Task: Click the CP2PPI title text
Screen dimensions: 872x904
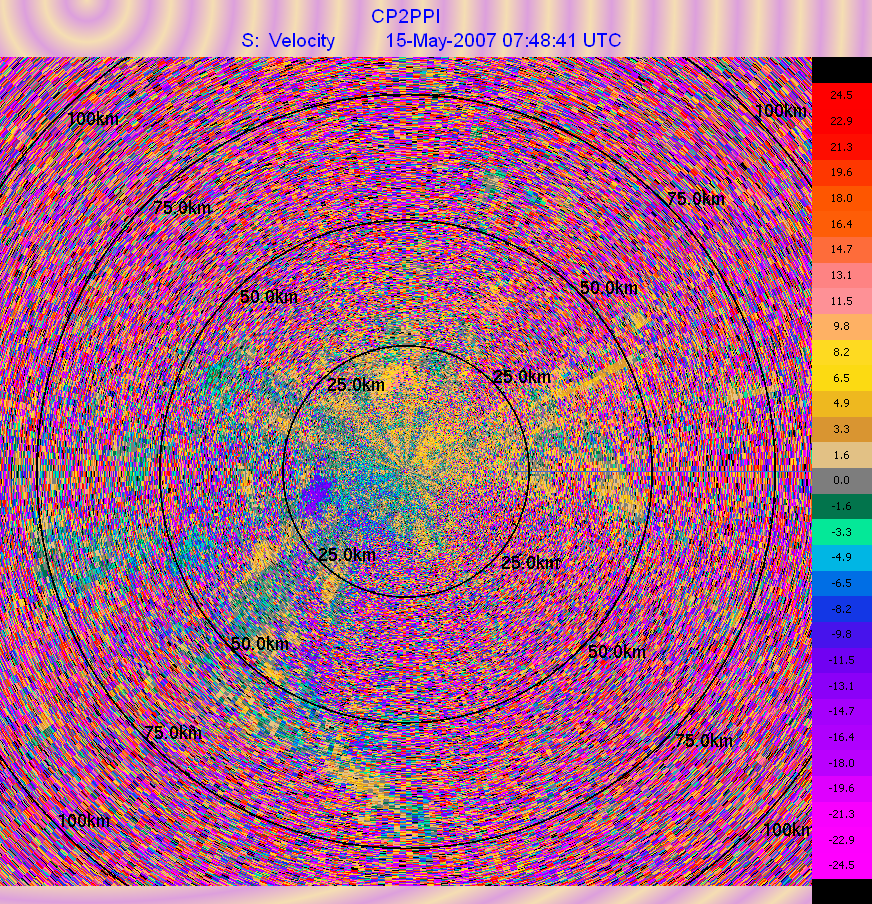Action: pos(405,16)
